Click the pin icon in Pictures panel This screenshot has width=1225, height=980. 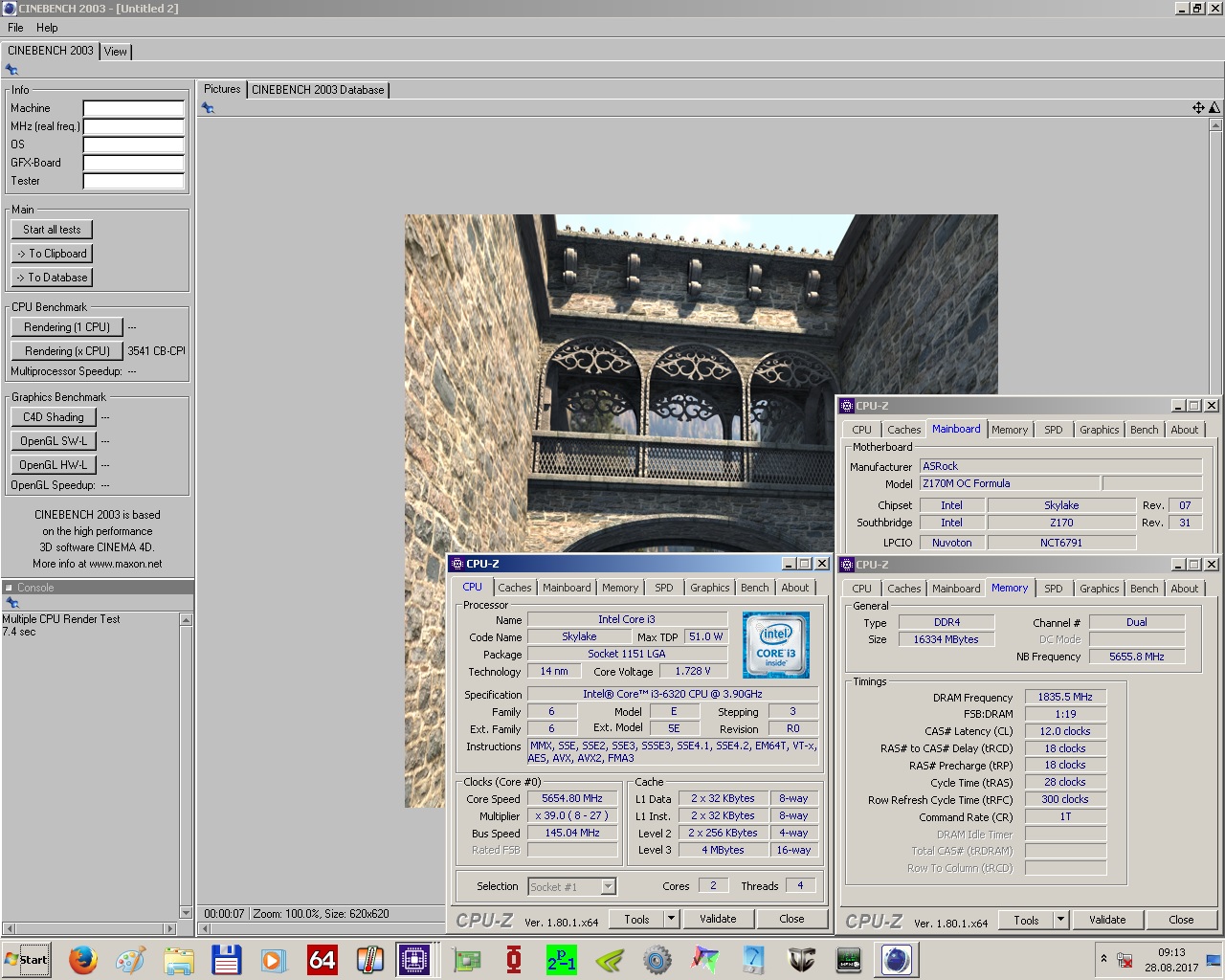208,108
